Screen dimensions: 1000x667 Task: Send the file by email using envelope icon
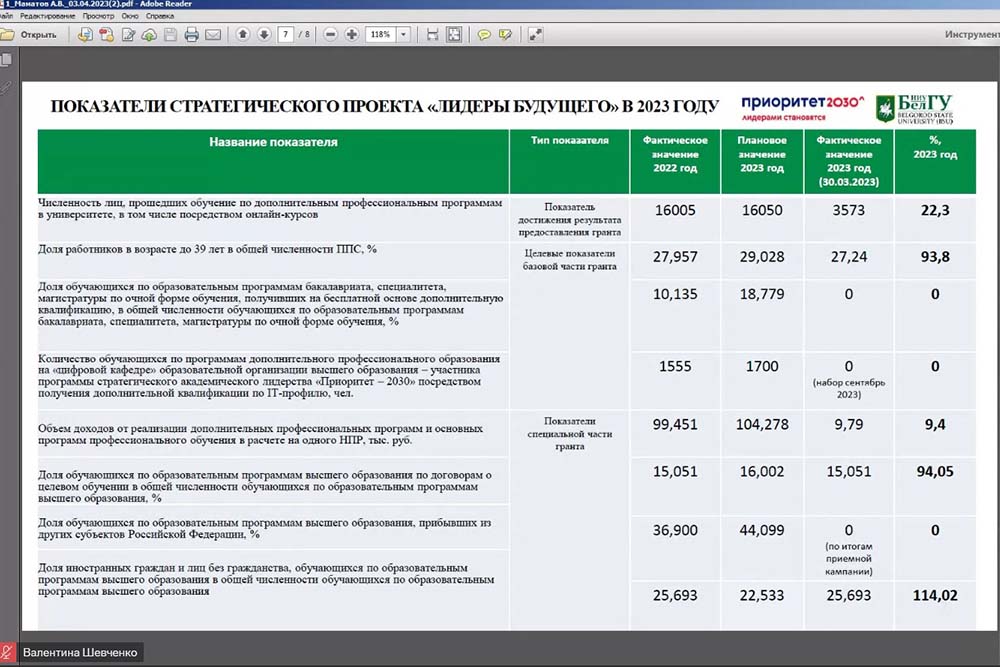click(213, 34)
